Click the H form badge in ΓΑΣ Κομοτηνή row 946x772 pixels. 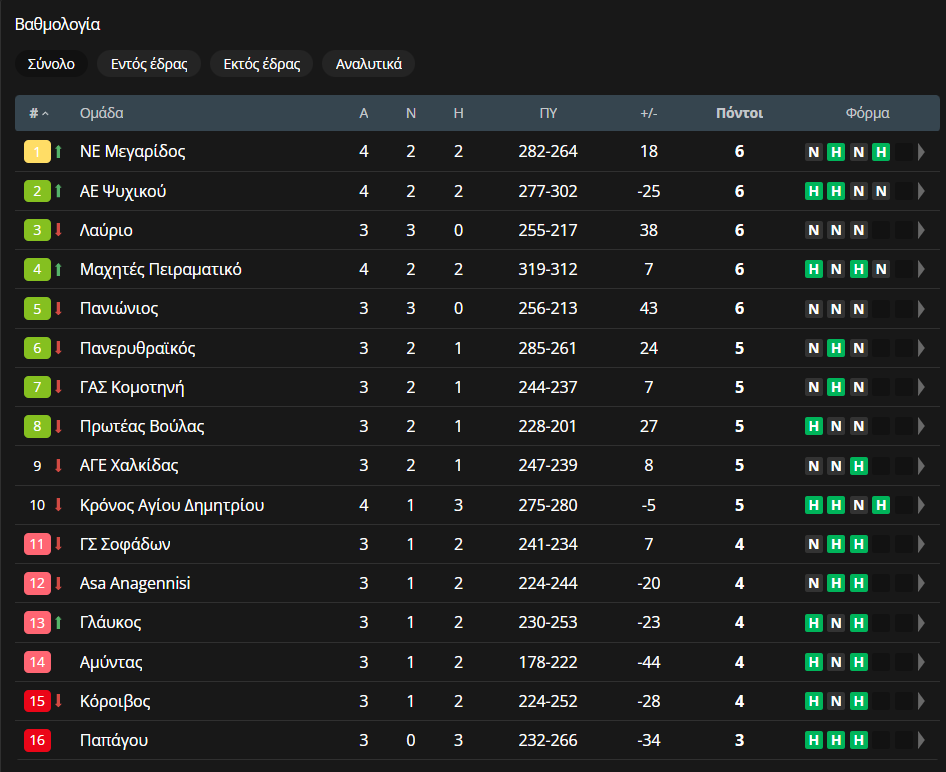[836, 387]
